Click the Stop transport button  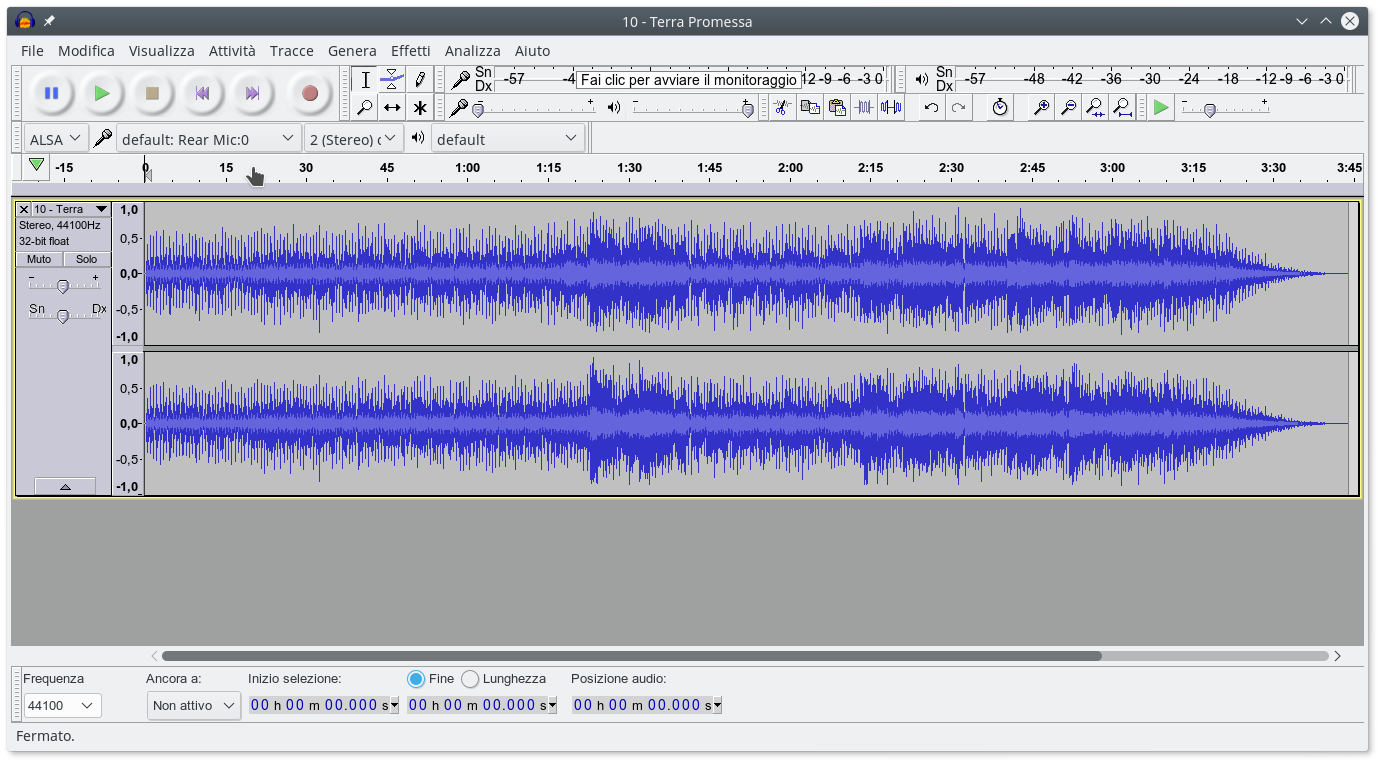152,93
